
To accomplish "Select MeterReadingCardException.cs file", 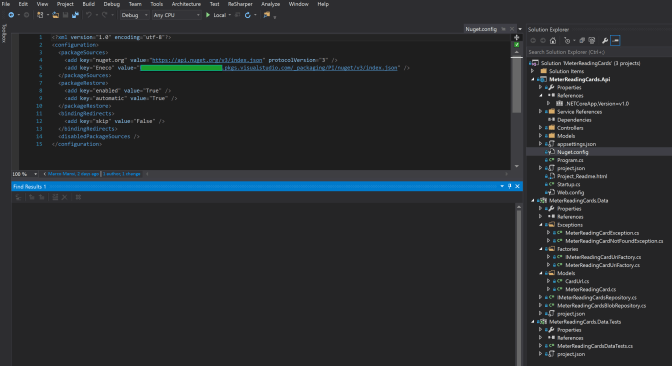I will [602, 233].
